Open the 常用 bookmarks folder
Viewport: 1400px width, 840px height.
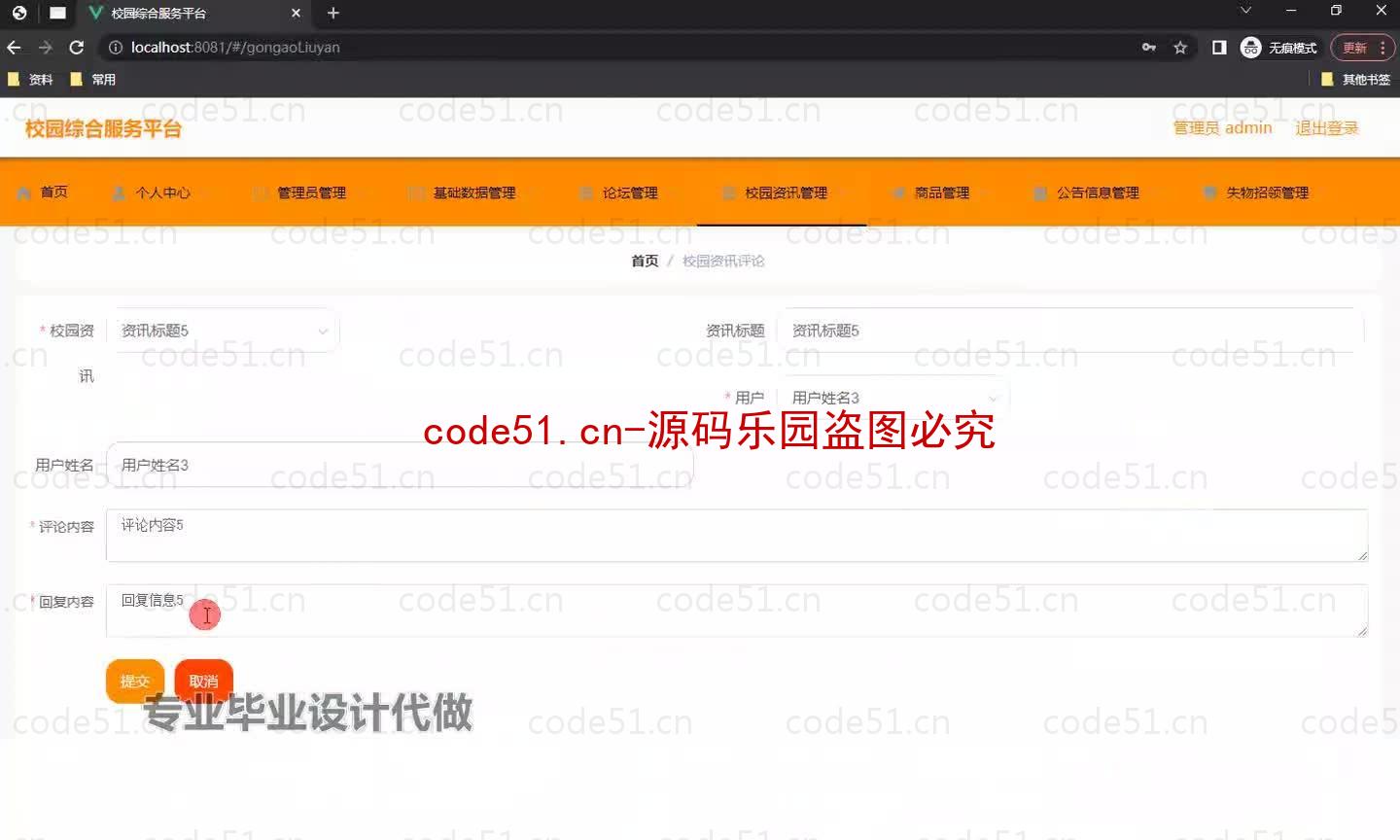(x=93, y=80)
